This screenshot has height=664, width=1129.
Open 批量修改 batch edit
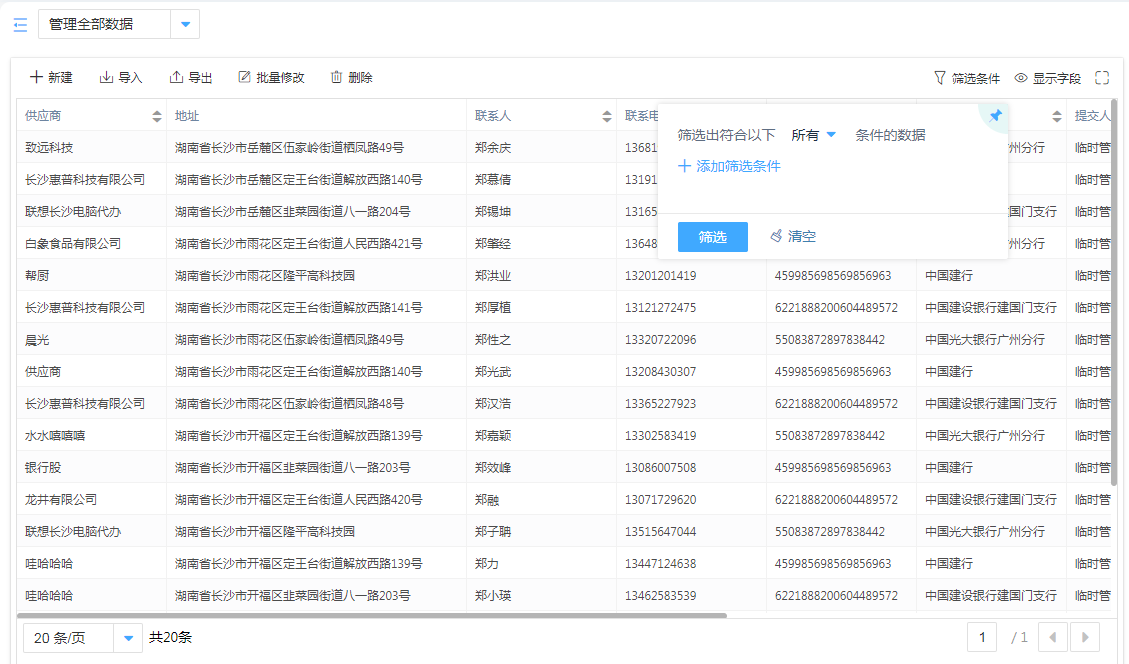coord(271,78)
